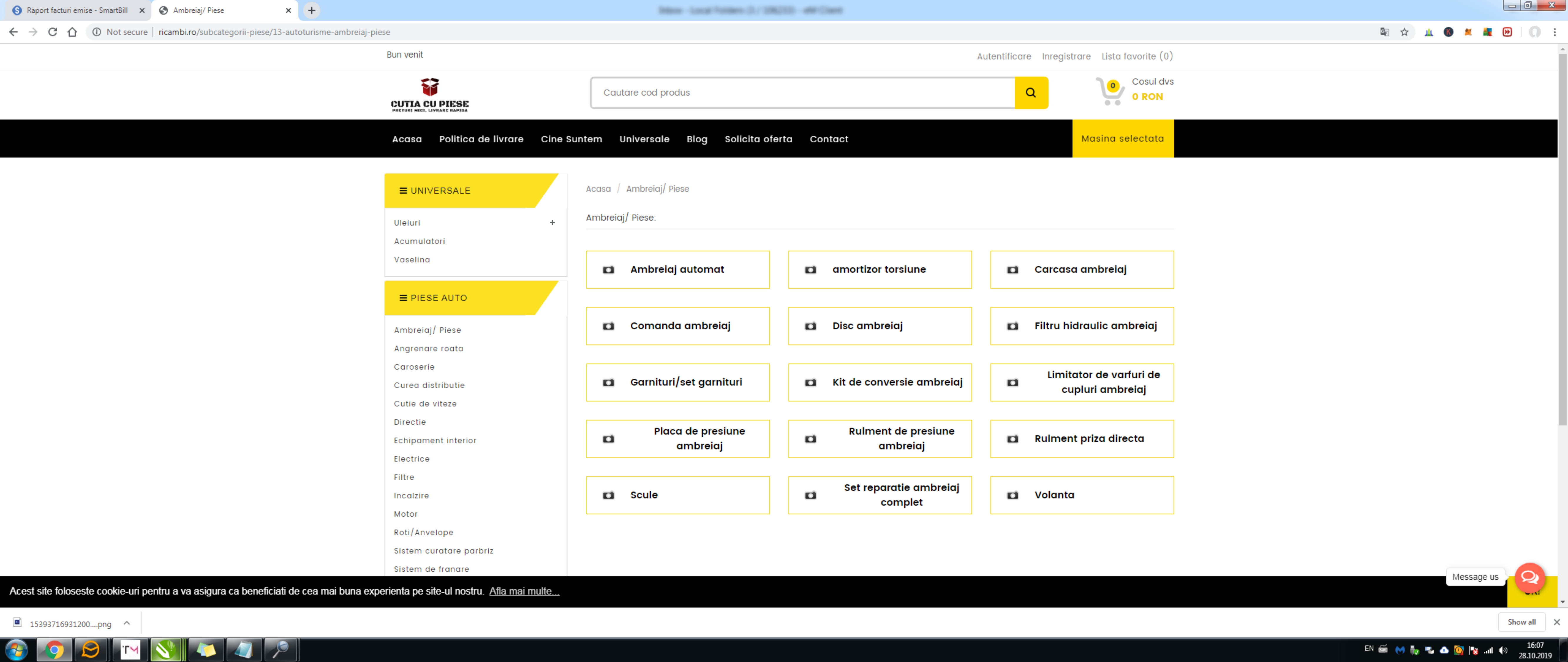1568x662 pixels.
Task: Click the profile avatar icon in Chrome toolbar
Action: [x=1534, y=32]
